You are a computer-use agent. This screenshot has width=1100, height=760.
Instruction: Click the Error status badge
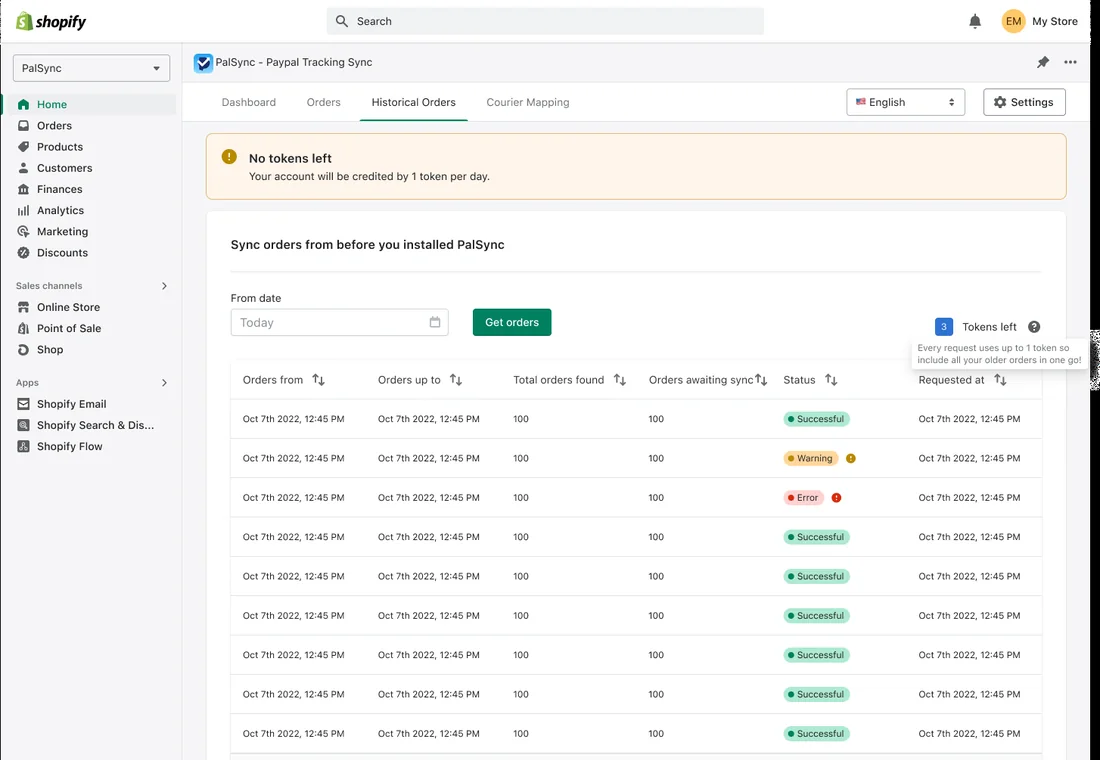(804, 498)
